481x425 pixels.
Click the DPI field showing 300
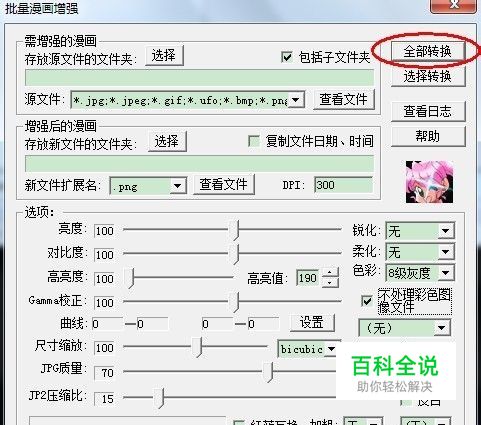point(343,185)
